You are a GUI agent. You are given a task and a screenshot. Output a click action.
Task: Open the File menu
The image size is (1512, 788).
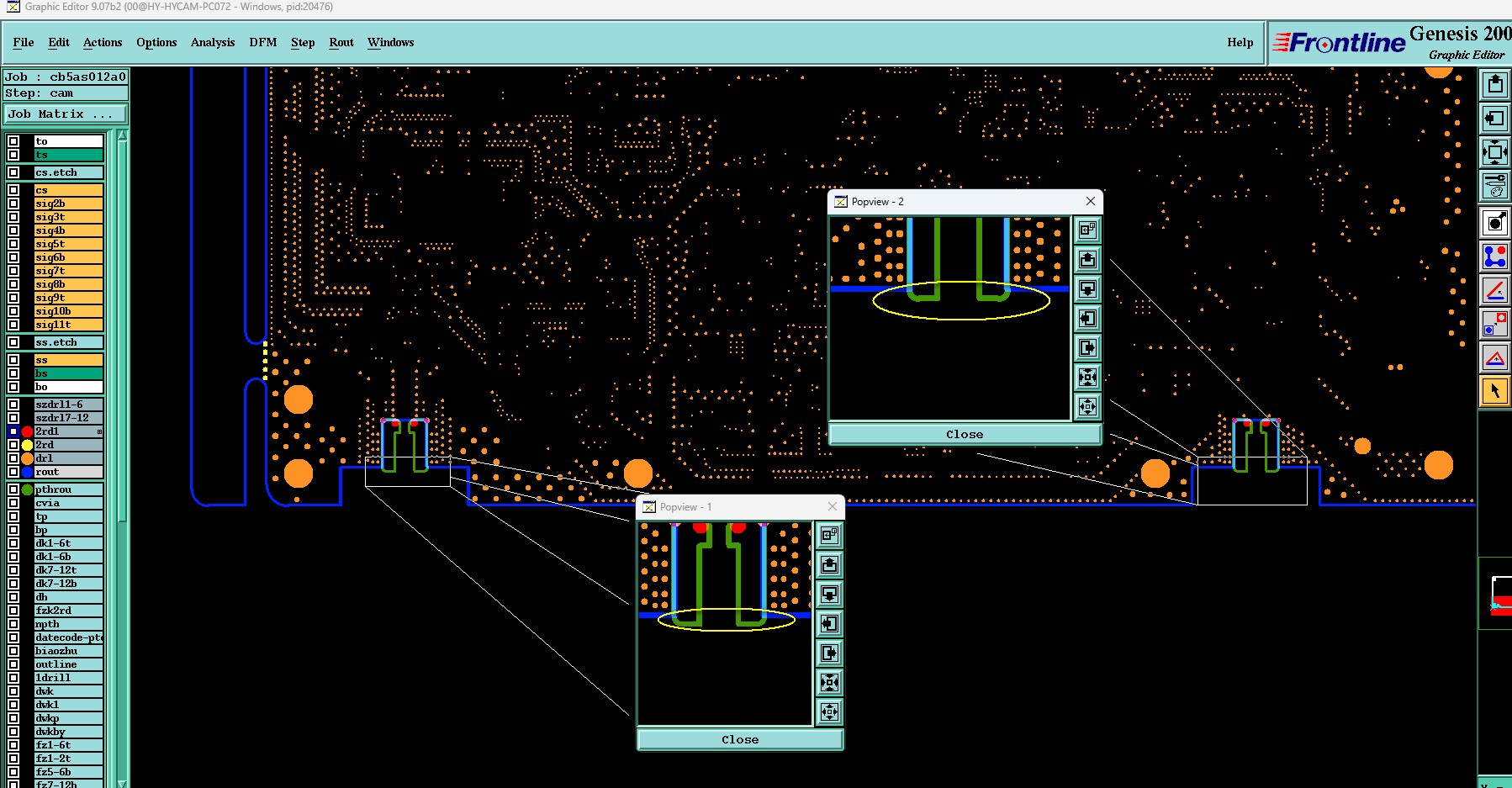click(x=24, y=42)
